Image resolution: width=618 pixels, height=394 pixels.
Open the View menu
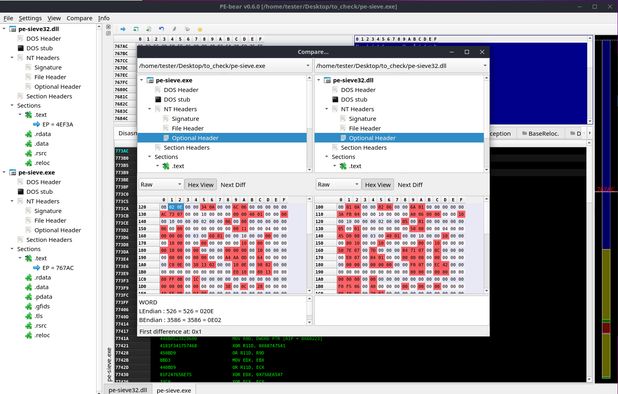click(x=54, y=19)
